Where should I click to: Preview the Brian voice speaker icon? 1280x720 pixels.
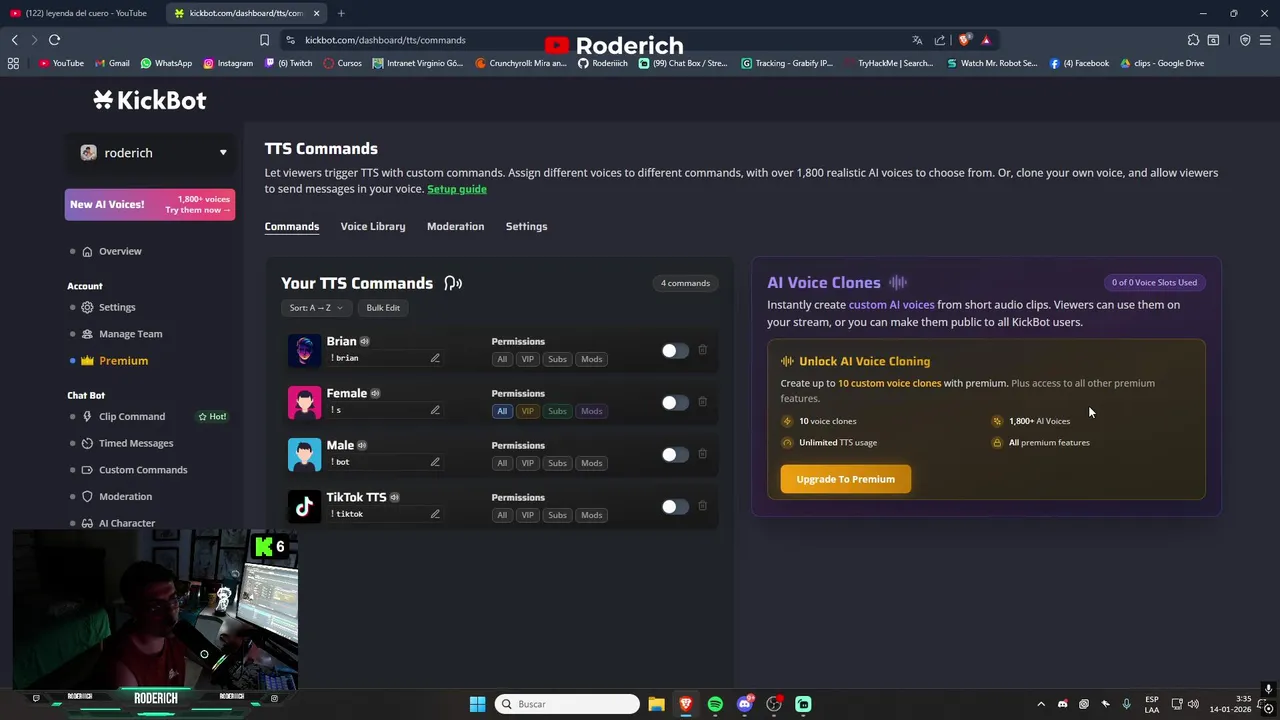pyautogui.click(x=365, y=341)
